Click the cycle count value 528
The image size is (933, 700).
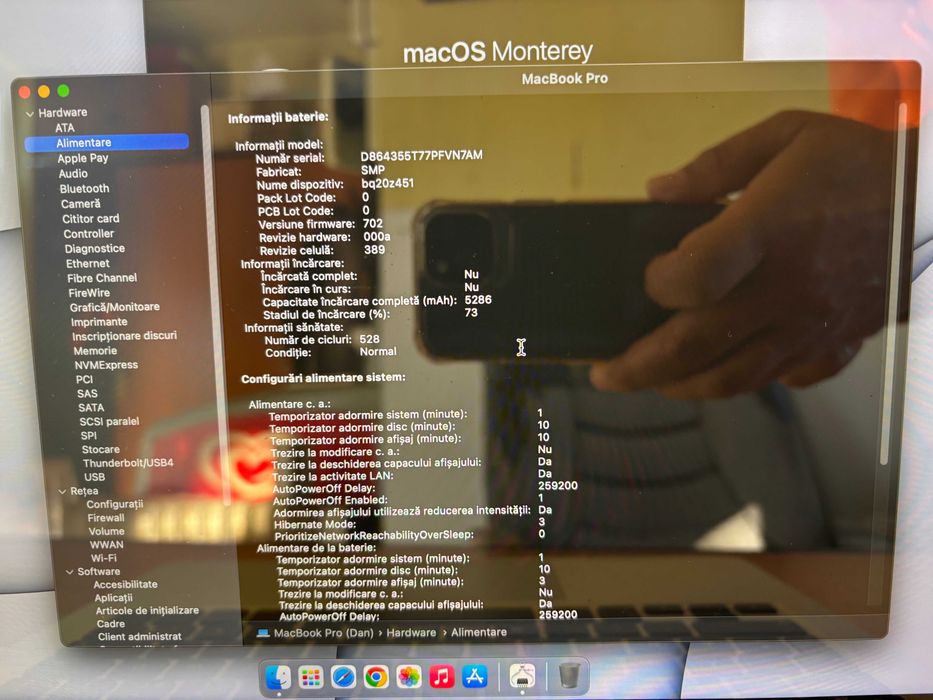tap(369, 339)
